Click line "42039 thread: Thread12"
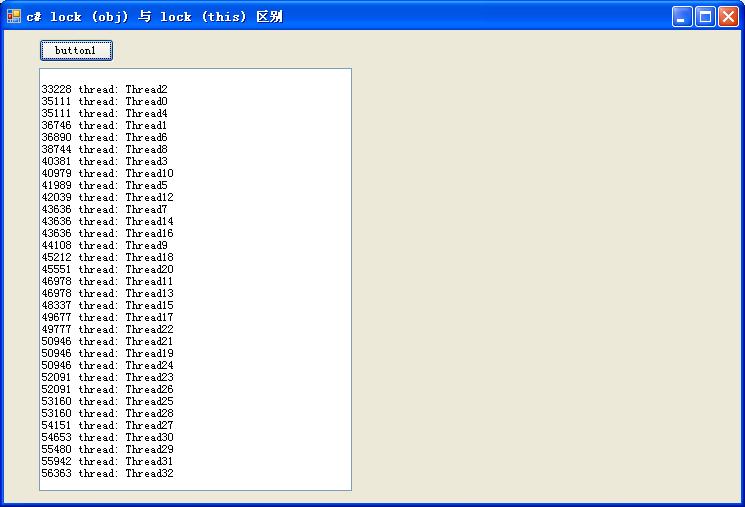The image size is (745, 507). tap(107, 197)
